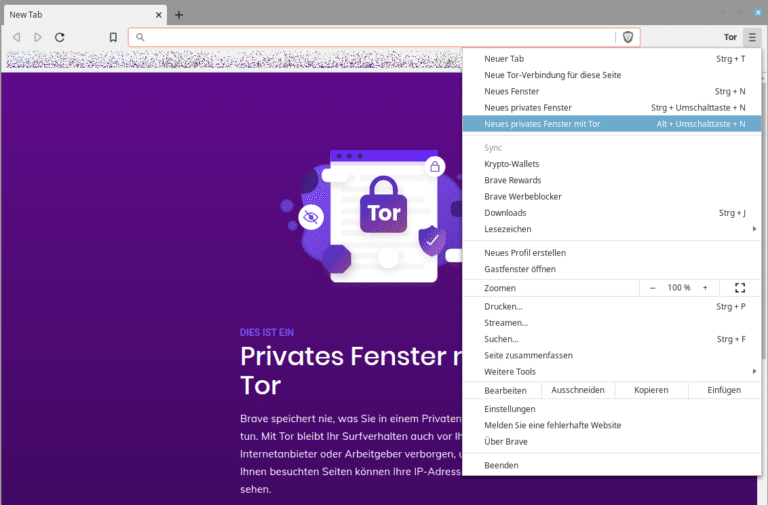Click Ausschneiden in the Bearbeiten row
Screen dimensions: 768x505
pos(578,390)
